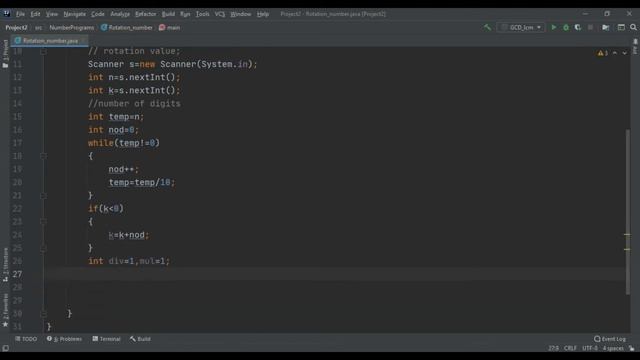The image size is (640, 360).
Task: Open the Project Structure dialog icon
Action: coord(606,27)
